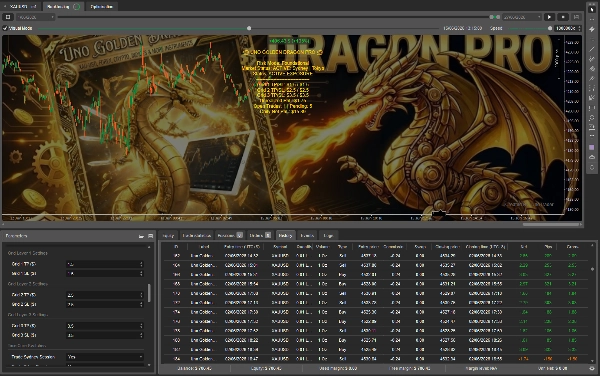Click the square icon left of start date
This screenshot has width=600, height=376.
tap(8, 17)
